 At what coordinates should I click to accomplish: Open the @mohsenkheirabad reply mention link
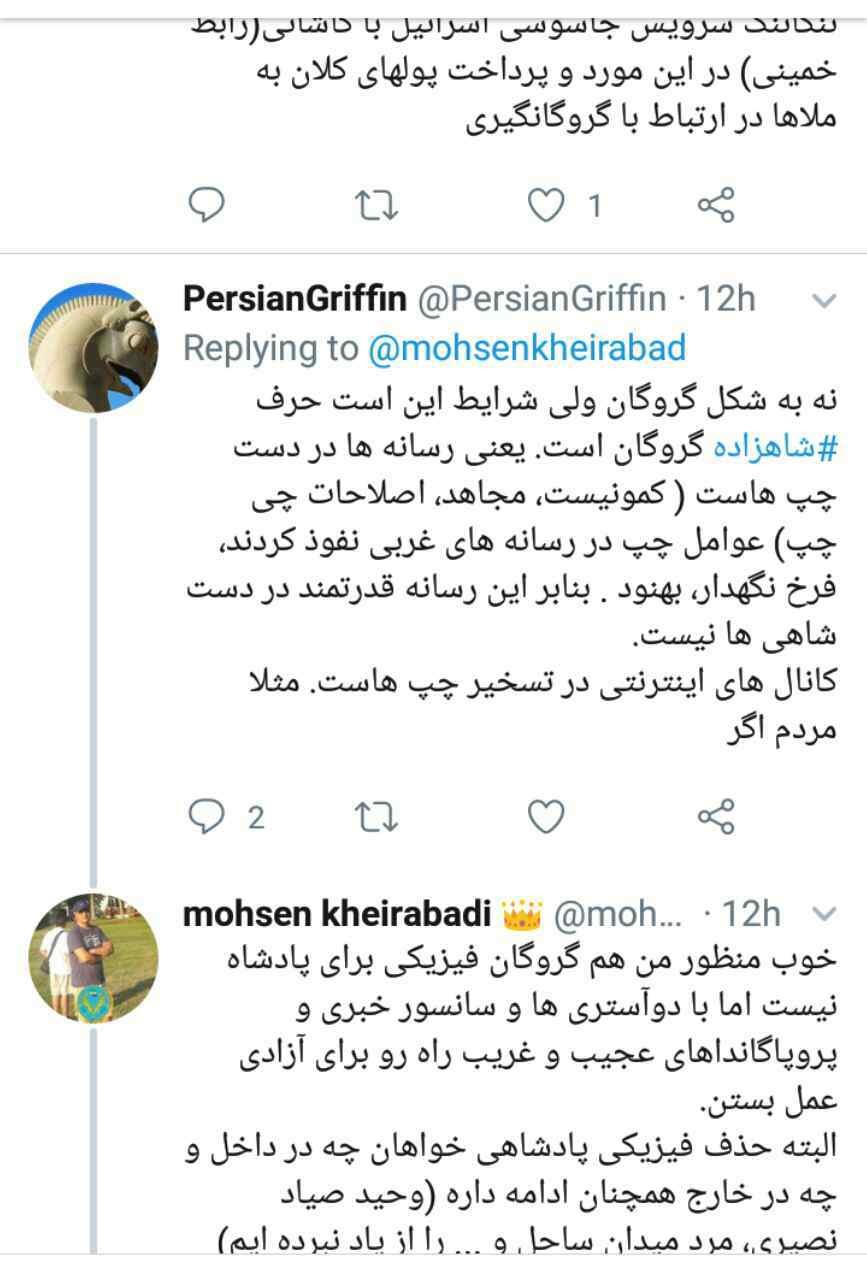tap(527, 347)
